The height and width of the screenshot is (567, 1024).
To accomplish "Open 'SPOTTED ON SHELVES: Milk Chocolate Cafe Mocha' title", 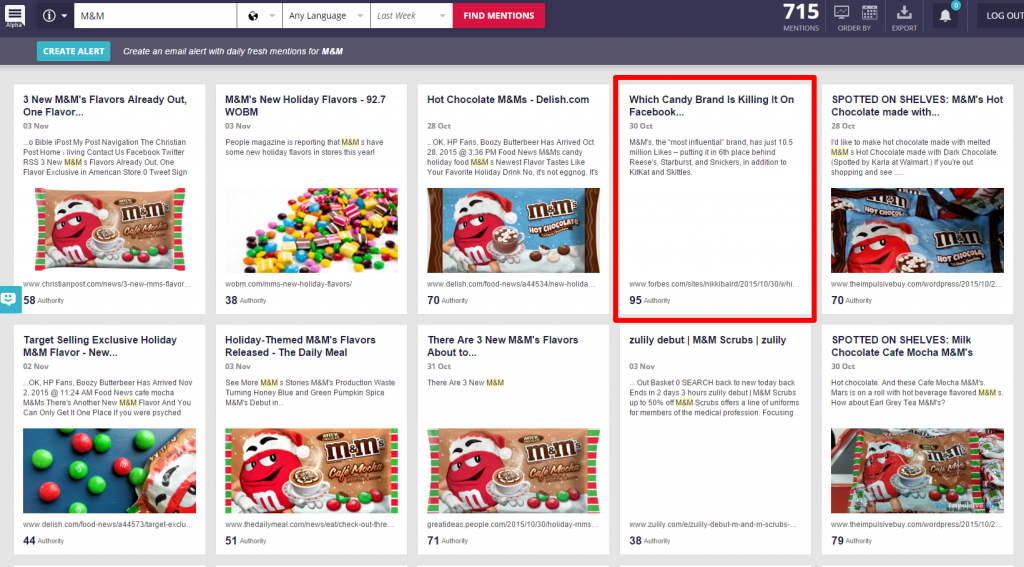I will 902,346.
